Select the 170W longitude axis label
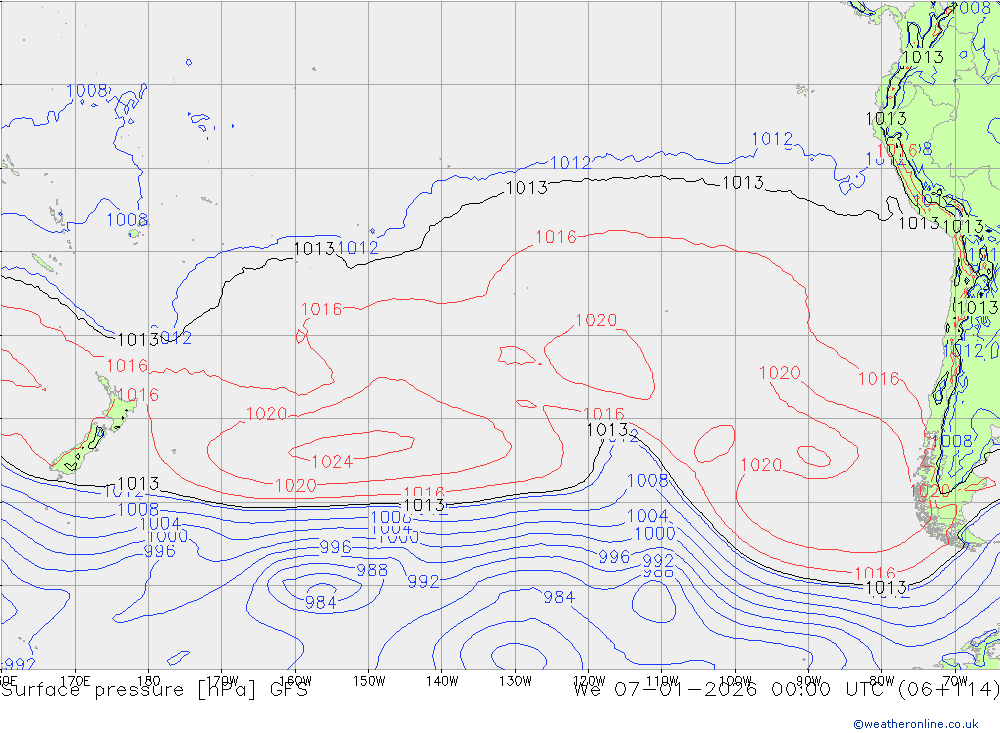The image size is (1000, 733). pyautogui.click(x=223, y=681)
